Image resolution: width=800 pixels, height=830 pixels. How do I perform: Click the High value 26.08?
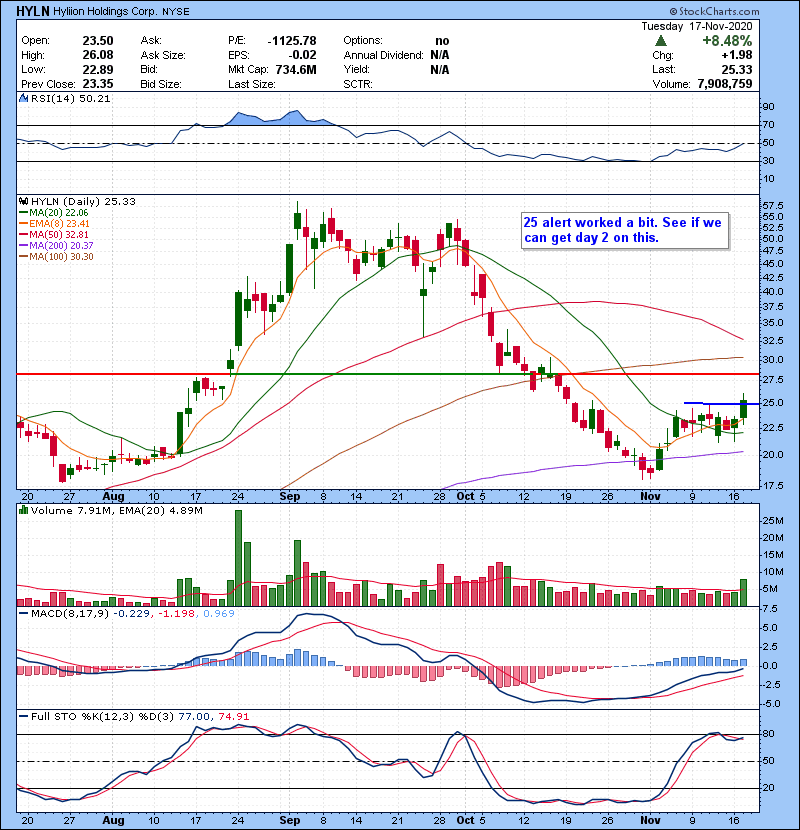click(98, 55)
